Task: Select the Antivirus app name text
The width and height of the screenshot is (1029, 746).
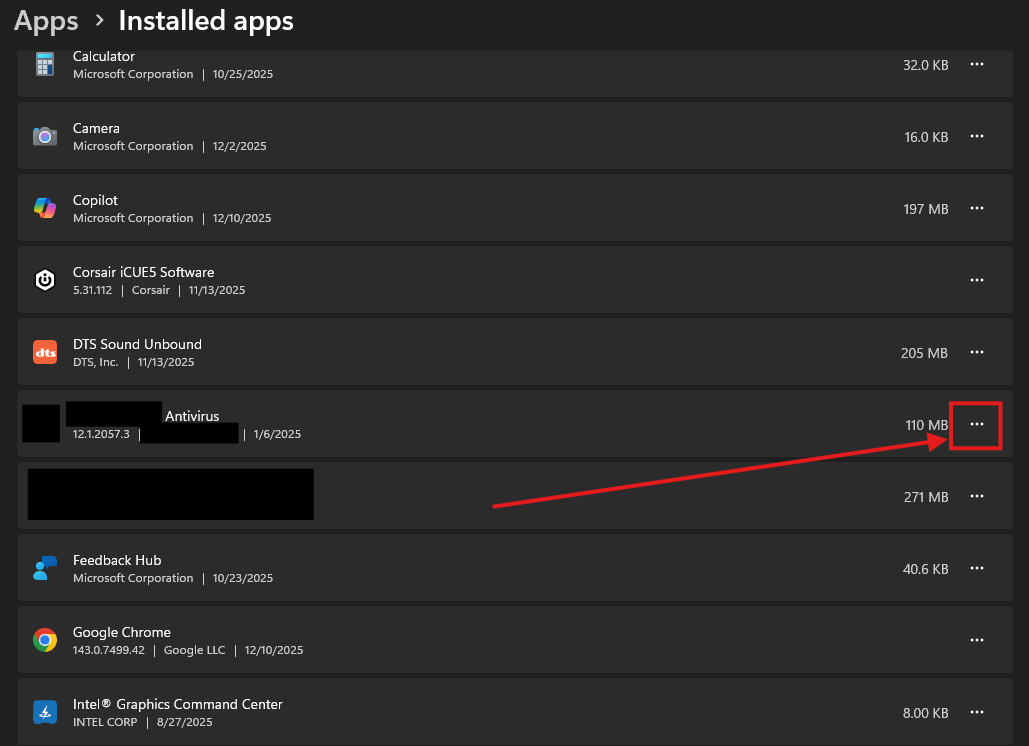Action: click(x=191, y=416)
